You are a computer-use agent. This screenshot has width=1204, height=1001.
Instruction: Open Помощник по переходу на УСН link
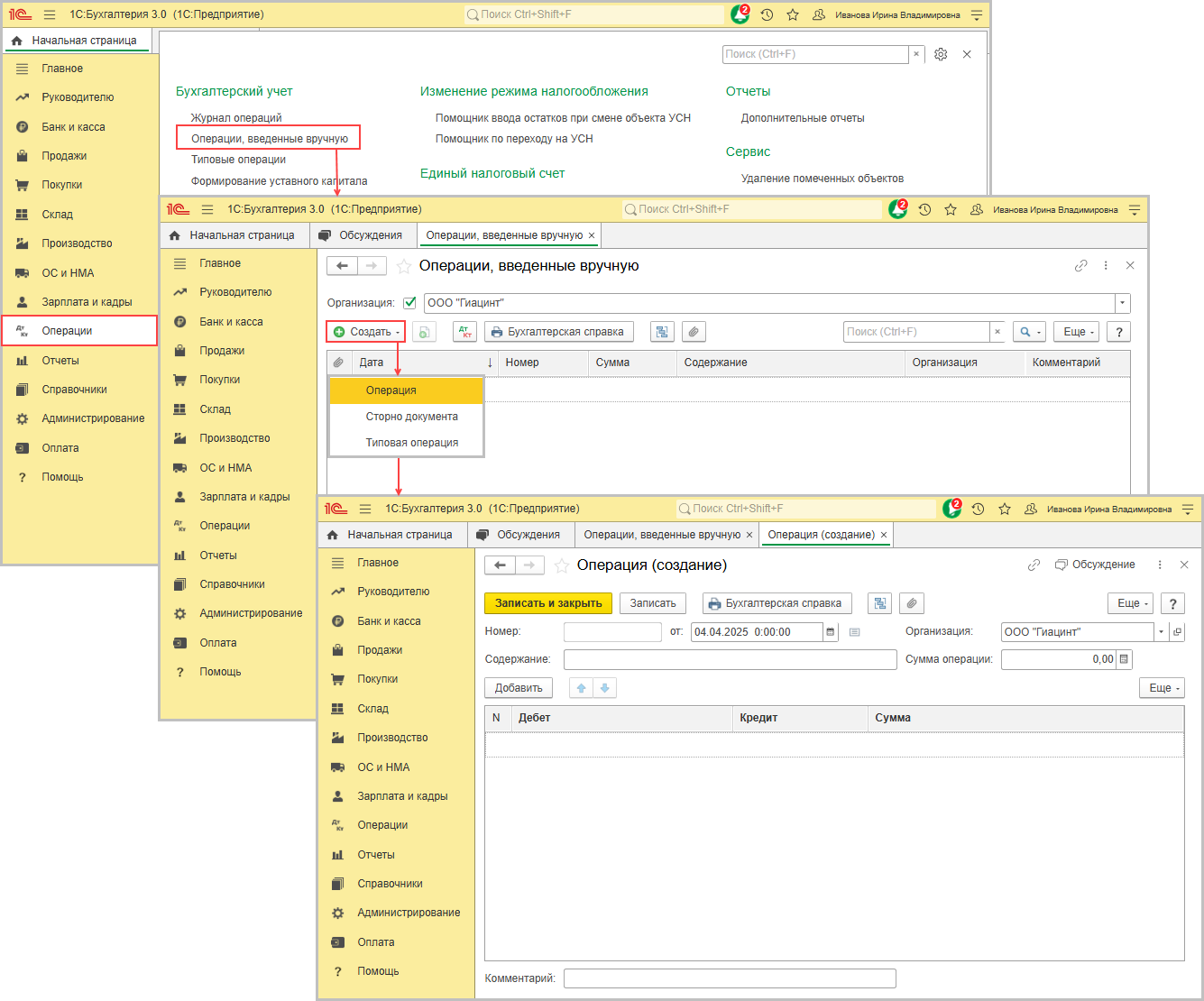click(x=514, y=139)
